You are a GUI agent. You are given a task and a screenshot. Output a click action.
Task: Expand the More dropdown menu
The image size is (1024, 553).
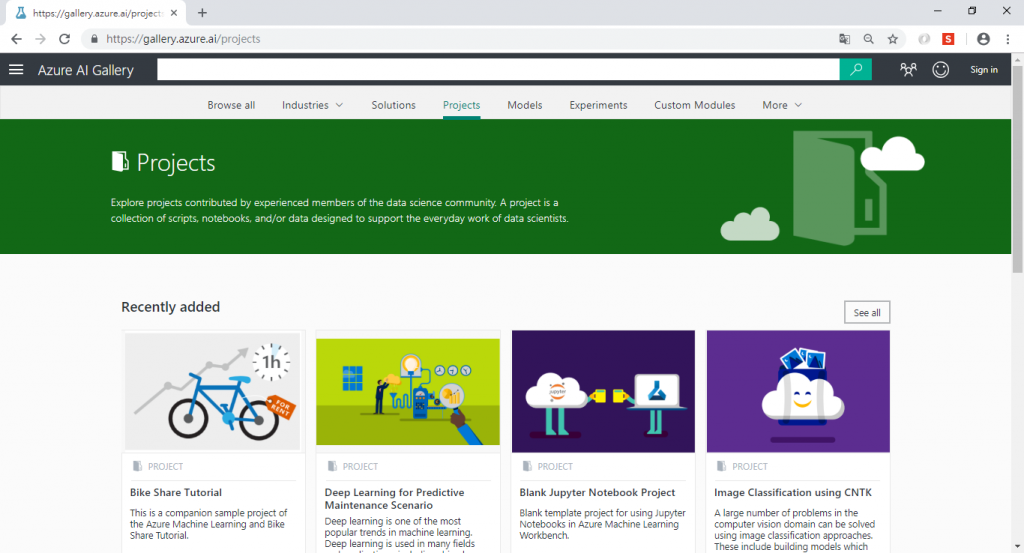(782, 105)
